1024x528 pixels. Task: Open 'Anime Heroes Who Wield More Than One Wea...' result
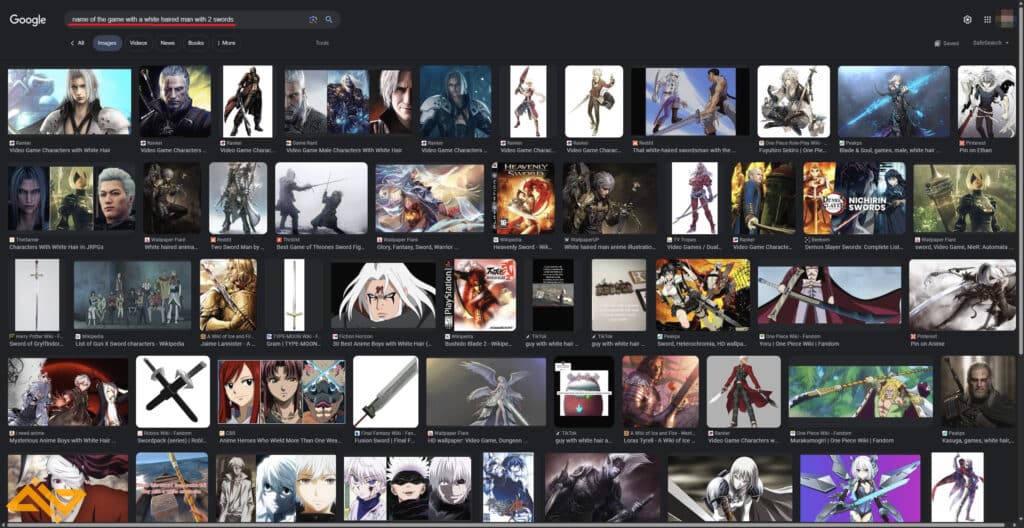(280, 440)
